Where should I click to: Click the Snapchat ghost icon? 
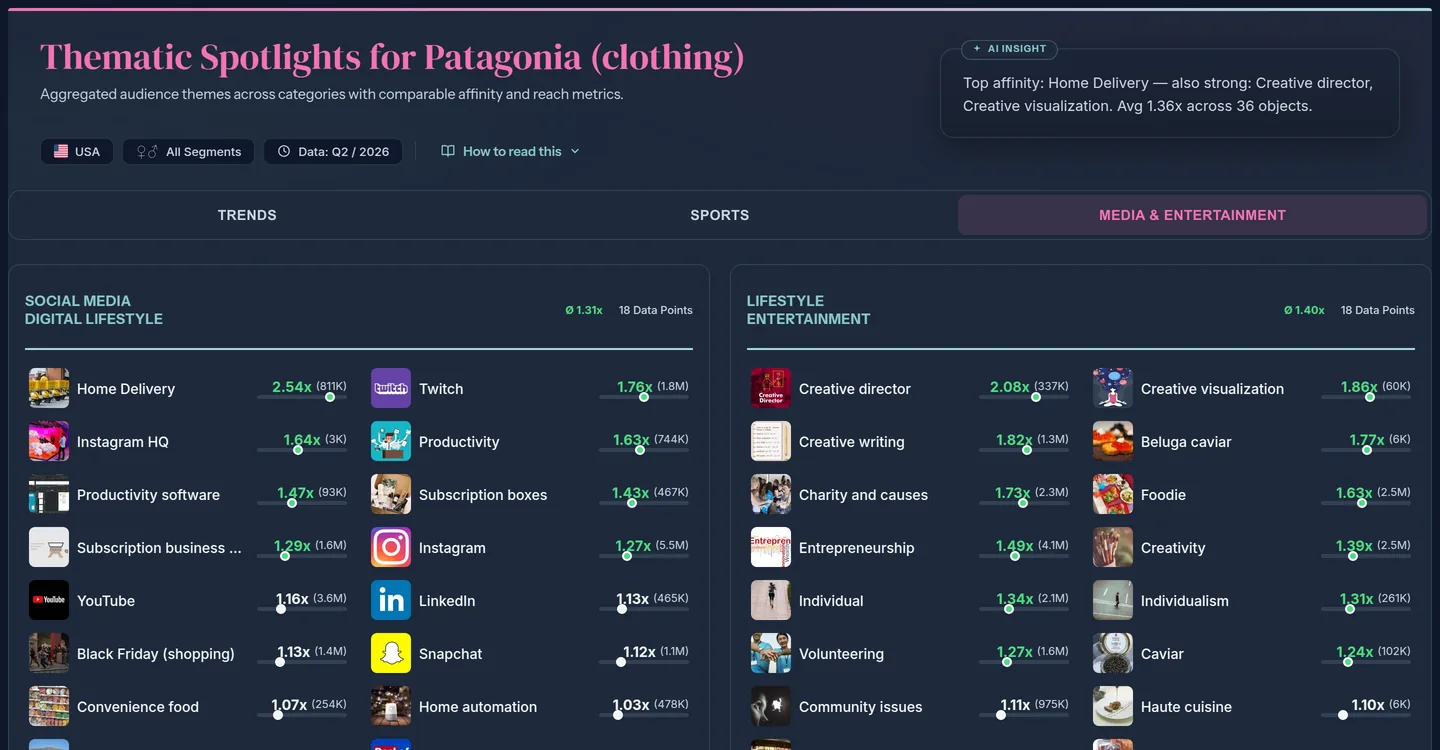coord(391,653)
